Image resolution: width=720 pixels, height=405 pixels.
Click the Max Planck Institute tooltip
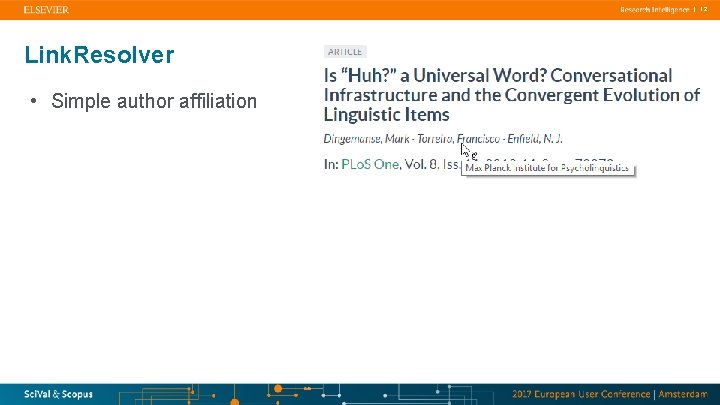coord(547,168)
